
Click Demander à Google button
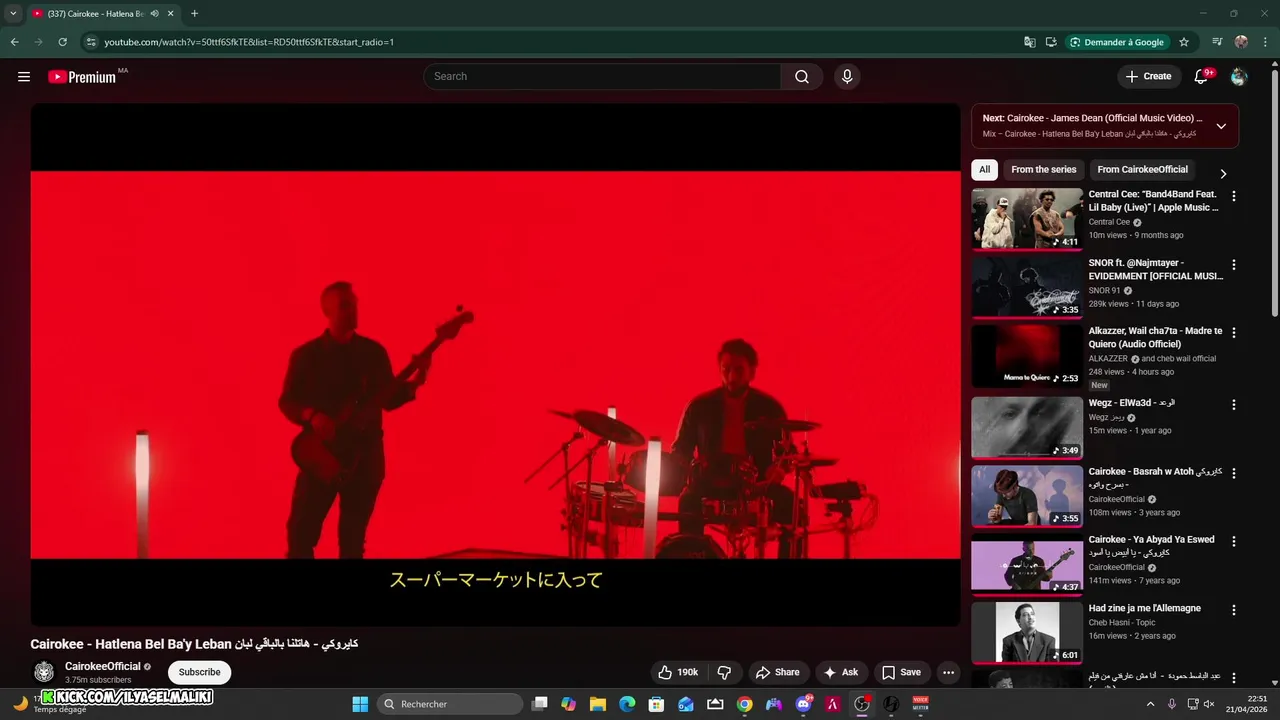pos(1116,42)
